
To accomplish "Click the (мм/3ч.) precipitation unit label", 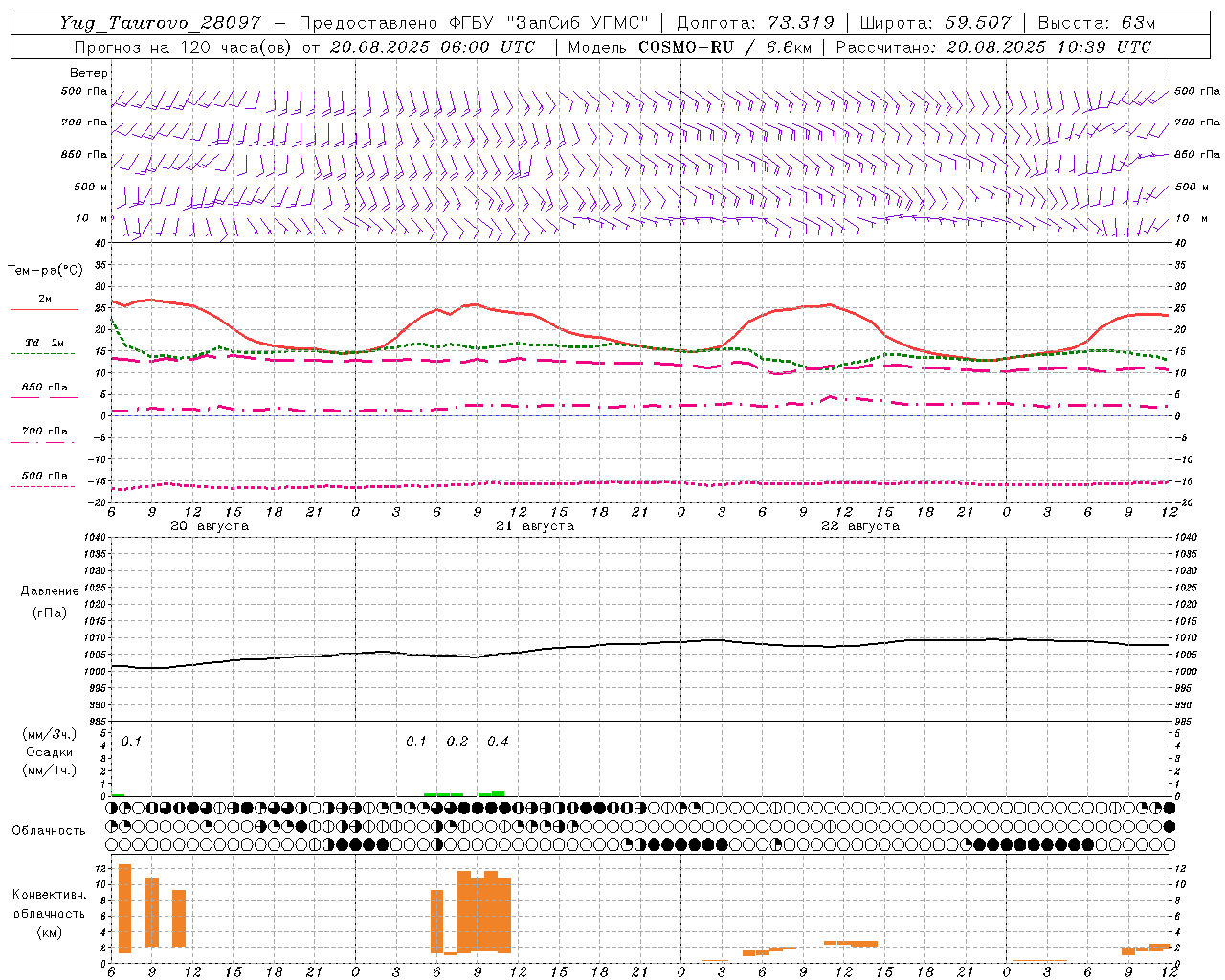I will coord(50,735).
